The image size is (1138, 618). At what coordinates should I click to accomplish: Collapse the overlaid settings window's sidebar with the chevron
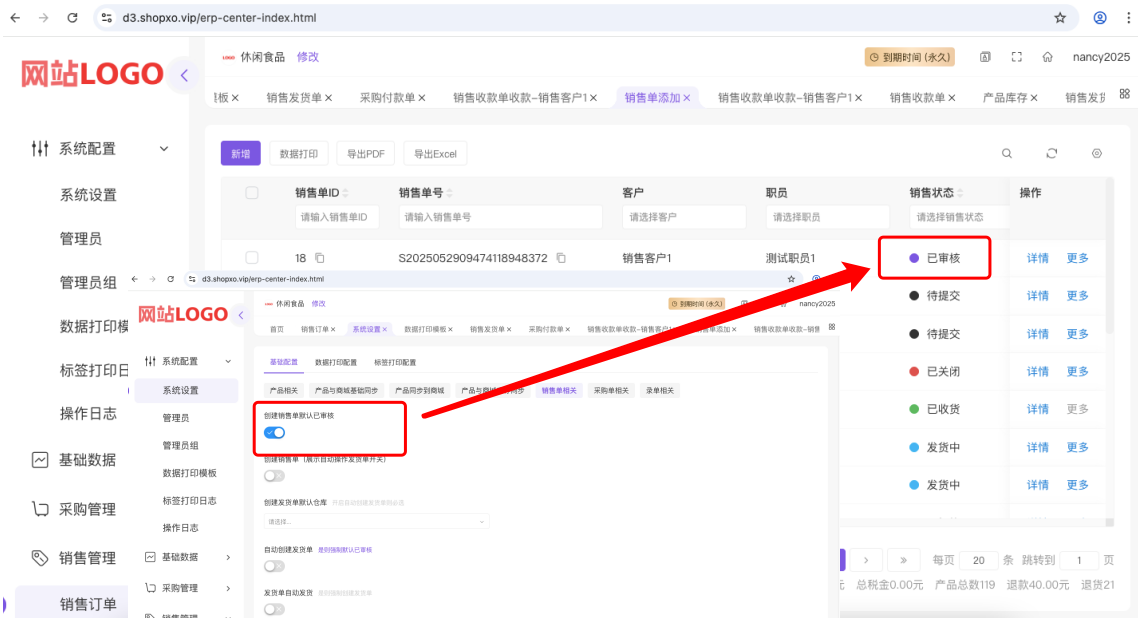pos(241,315)
